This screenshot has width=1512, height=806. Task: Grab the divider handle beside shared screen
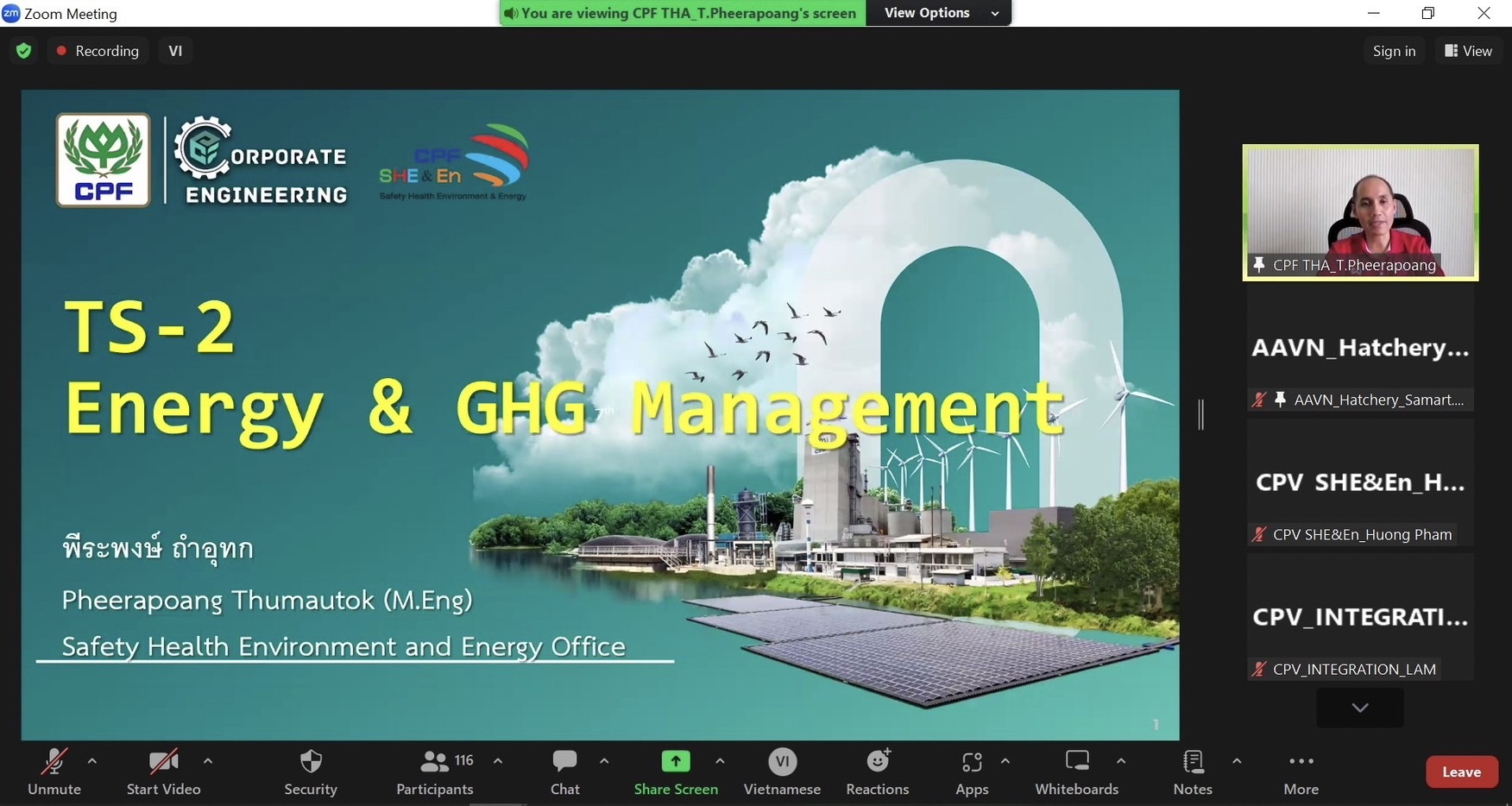coord(1200,414)
